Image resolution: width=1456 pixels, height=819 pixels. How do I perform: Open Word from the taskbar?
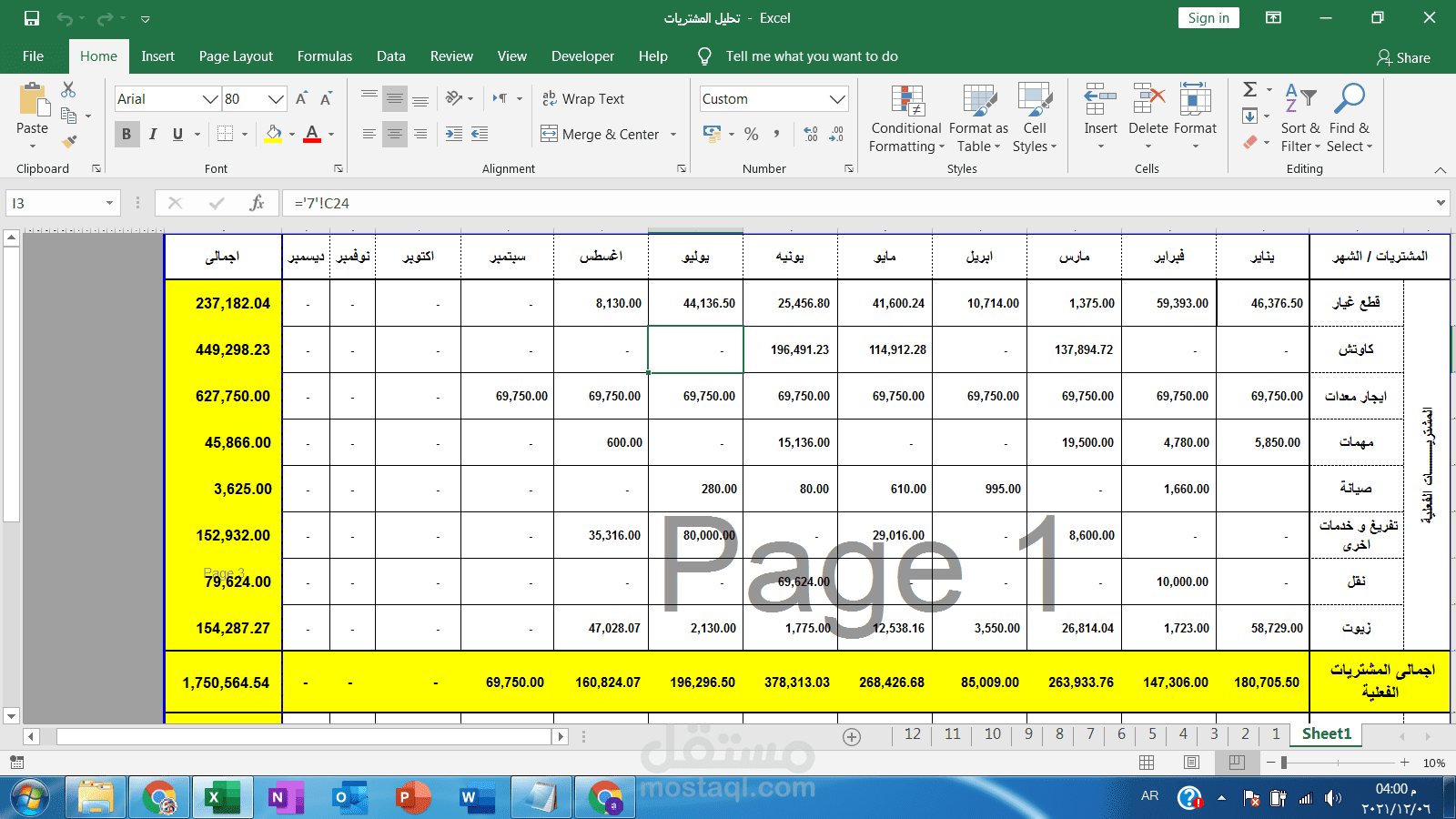point(477,798)
